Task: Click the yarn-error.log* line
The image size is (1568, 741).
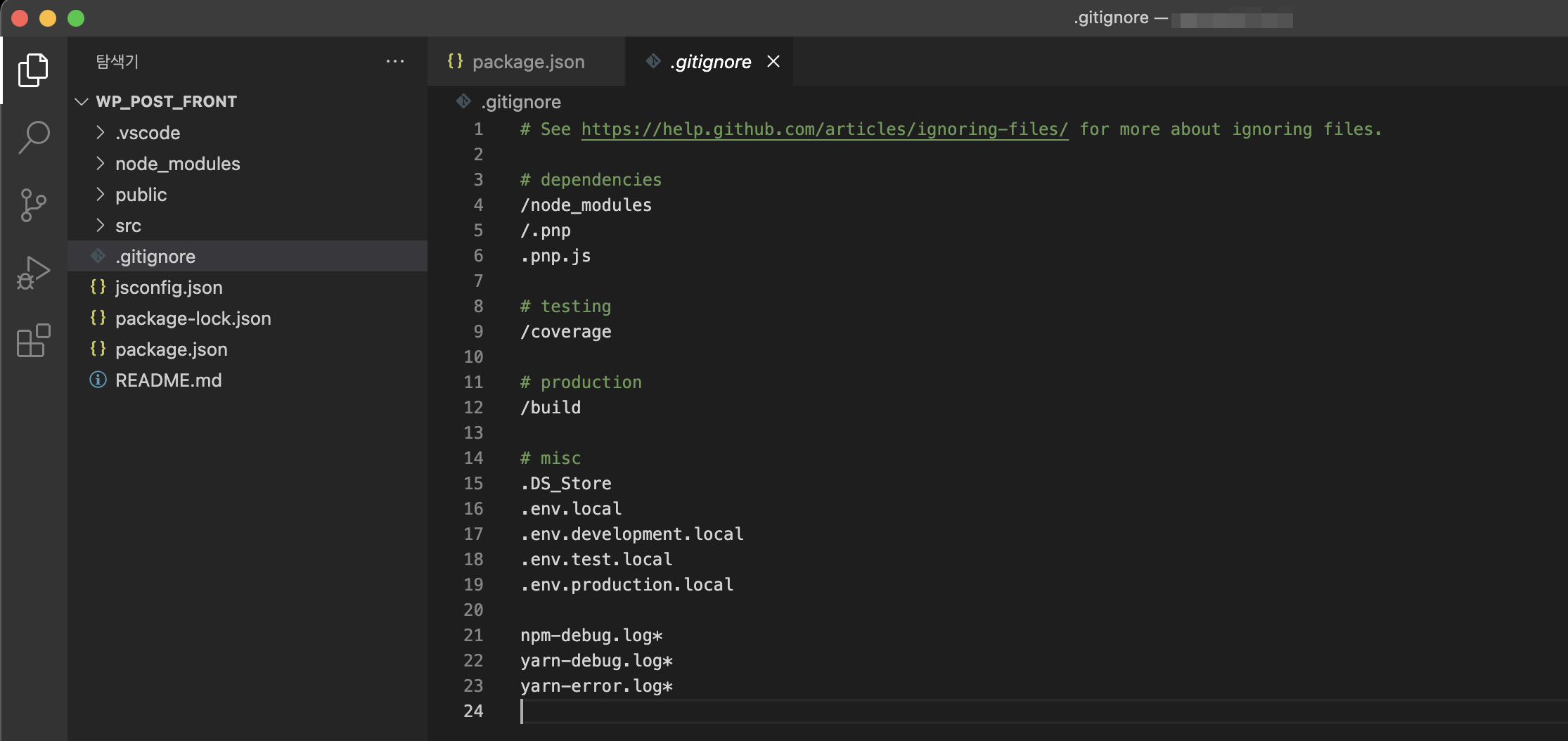Action: (596, 686)
